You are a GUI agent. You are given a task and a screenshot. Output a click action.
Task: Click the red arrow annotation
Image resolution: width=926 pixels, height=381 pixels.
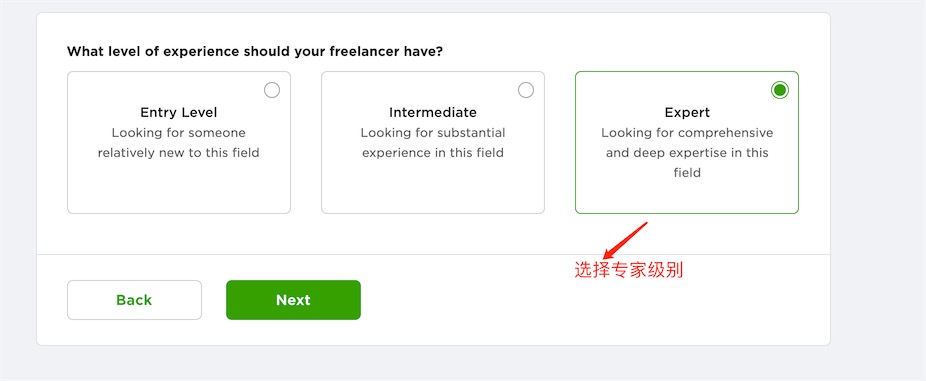(625, 240)
